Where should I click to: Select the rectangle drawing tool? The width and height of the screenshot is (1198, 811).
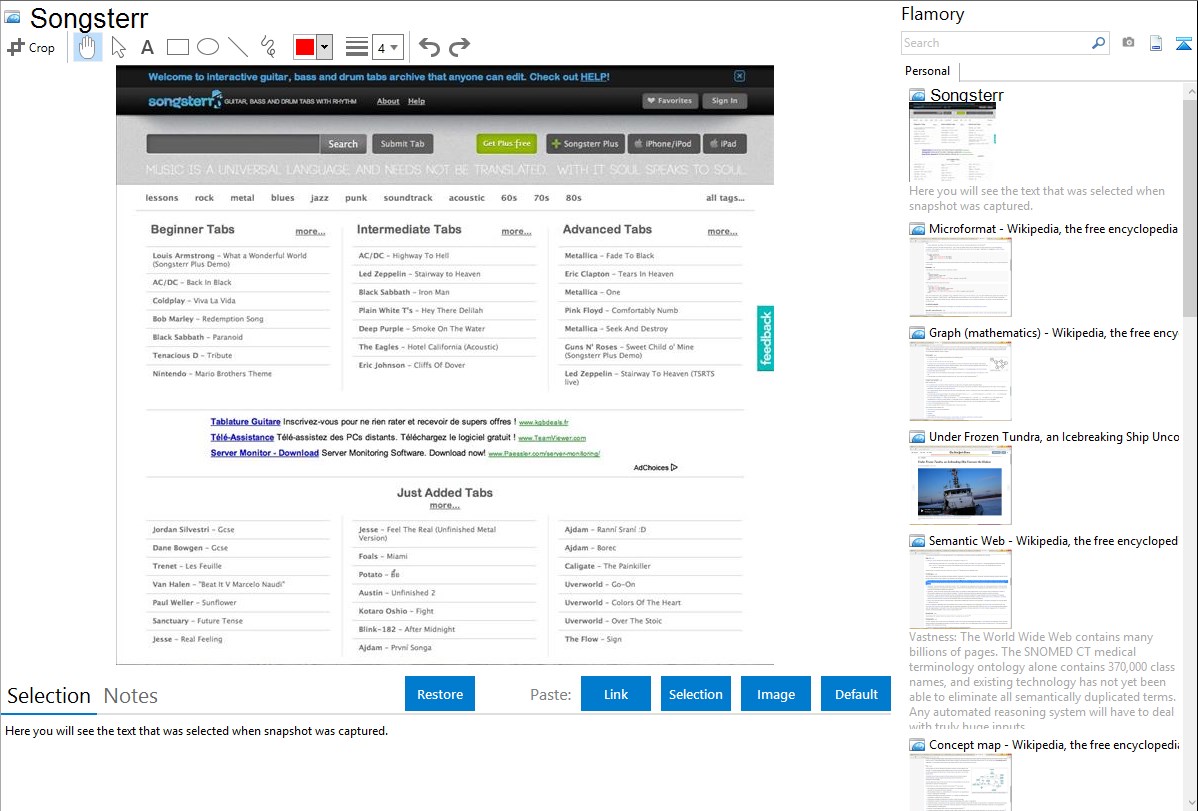click(178, 47)
